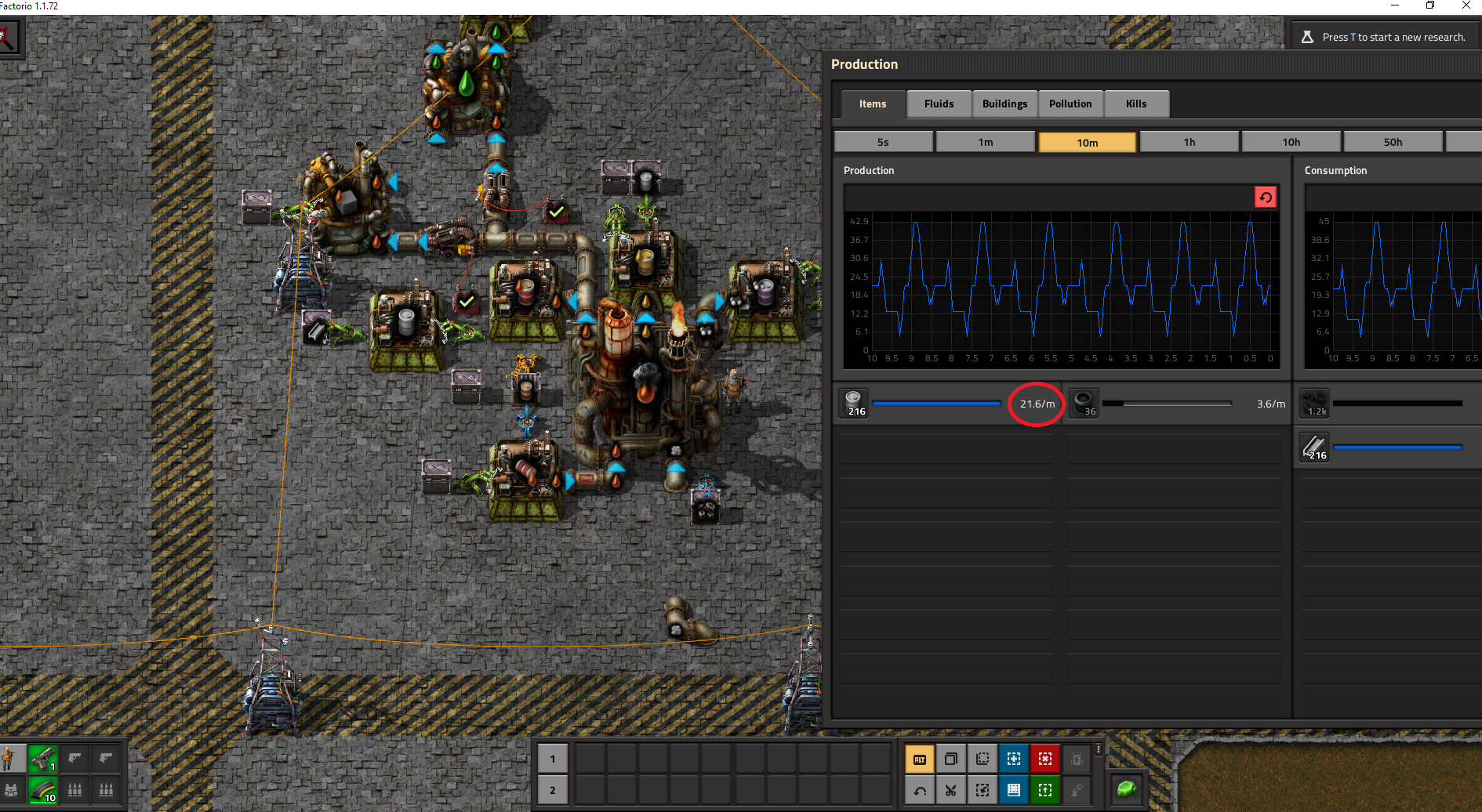
Task: Select the red deconstruction planner tool
Action: (1044, 759)
